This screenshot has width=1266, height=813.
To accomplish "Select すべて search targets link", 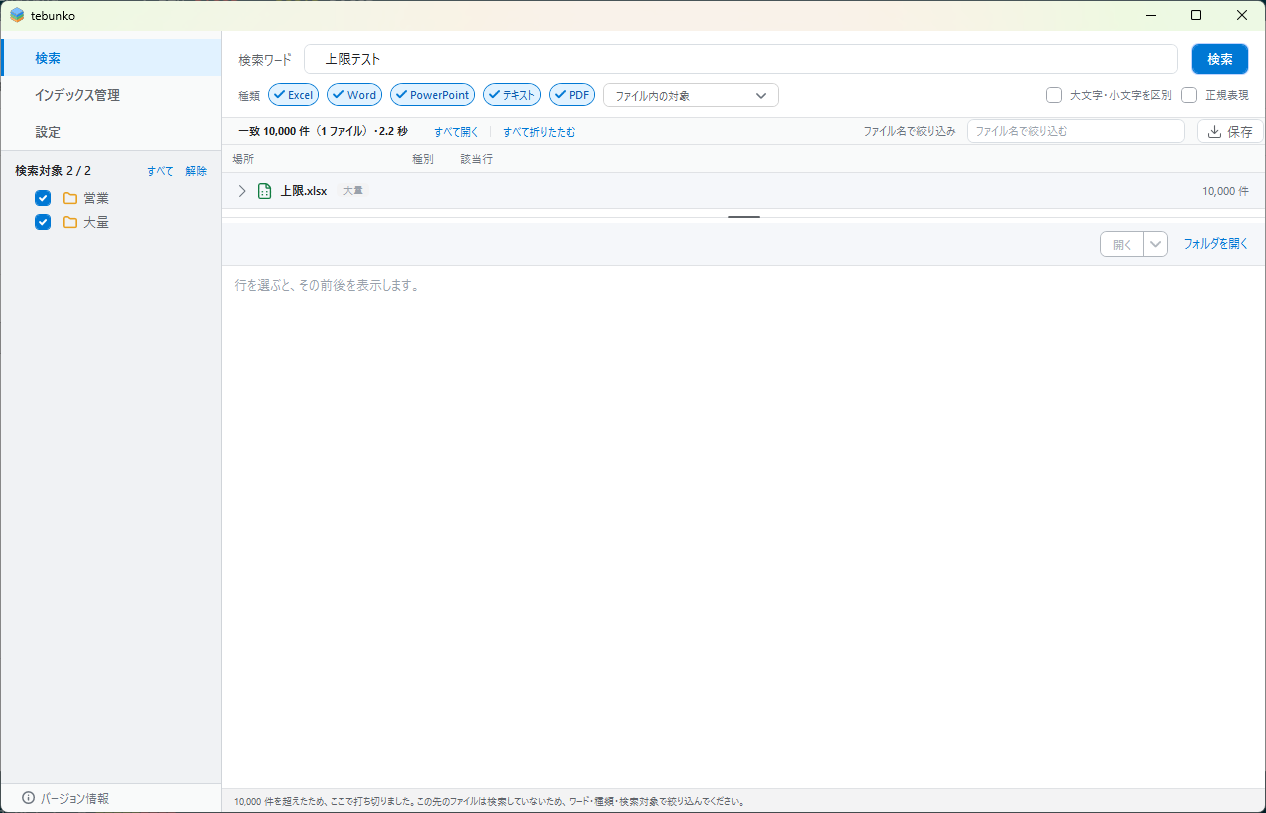I will [160, 171].
